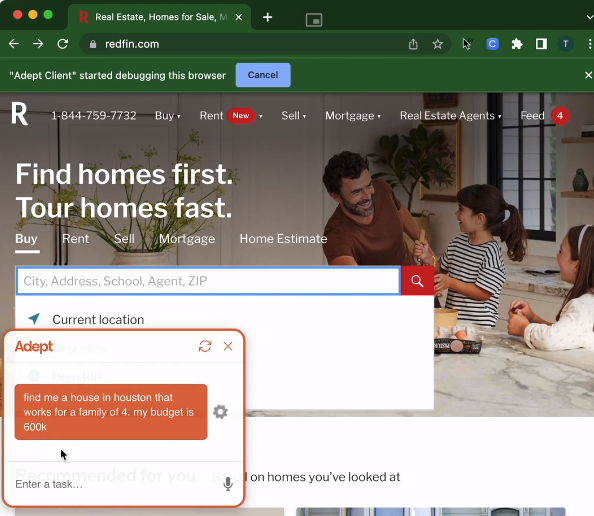Close the Adept panel
594x516 pixels.
click(228, 346)
